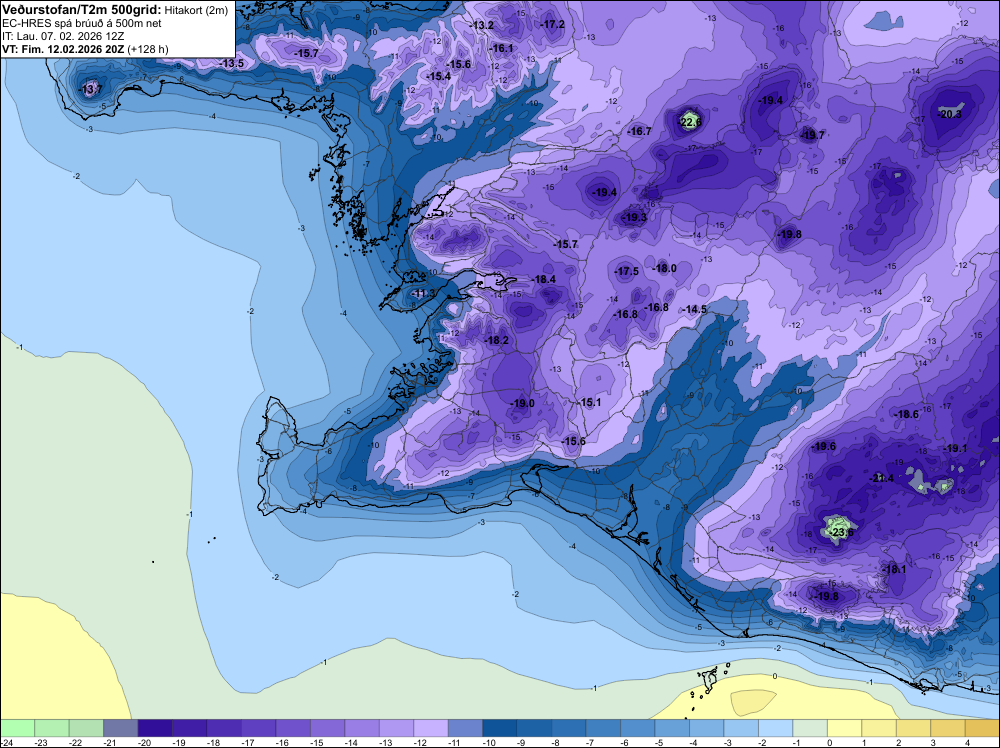The image size is (1000, 748).
Task: Click the valid time "VT: Fim. 12.02.2026 20Z"
Action: coord(63,49)
